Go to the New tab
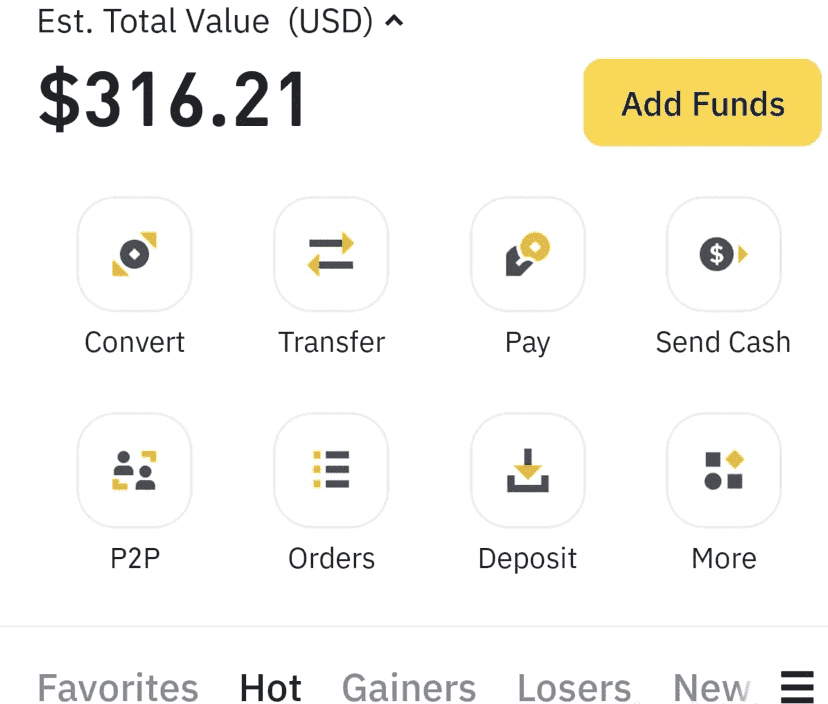This screenshot has height=704, width=828. [x=711, y=688]
